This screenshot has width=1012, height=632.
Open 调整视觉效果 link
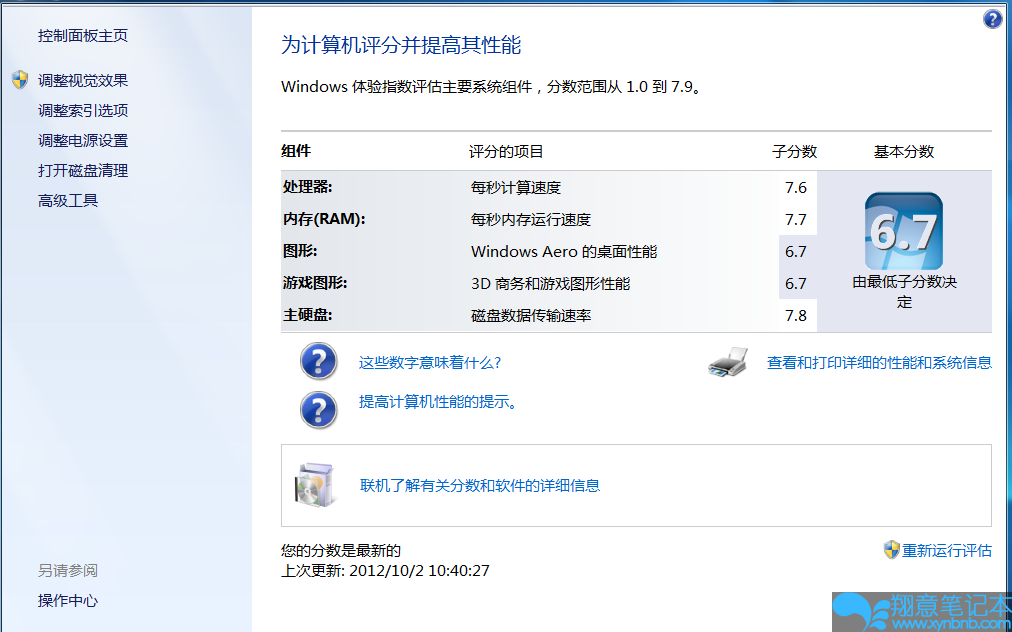[x=83, y=81]
